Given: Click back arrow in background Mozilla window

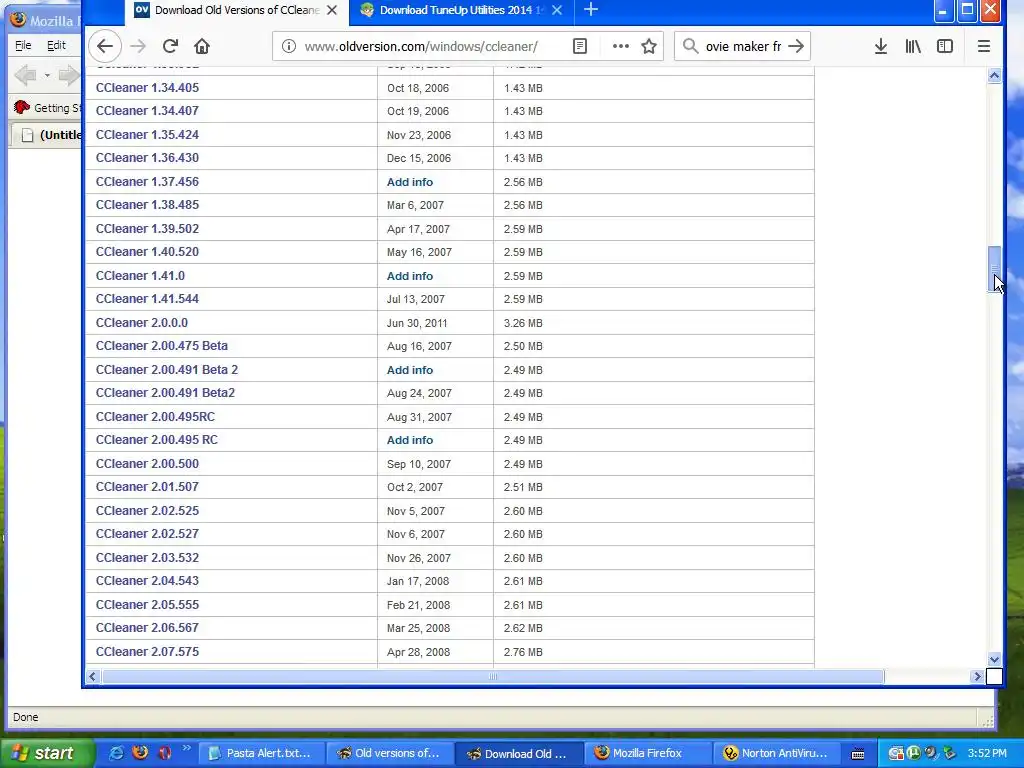Looking at the screenshot, I should coord(25,75).
